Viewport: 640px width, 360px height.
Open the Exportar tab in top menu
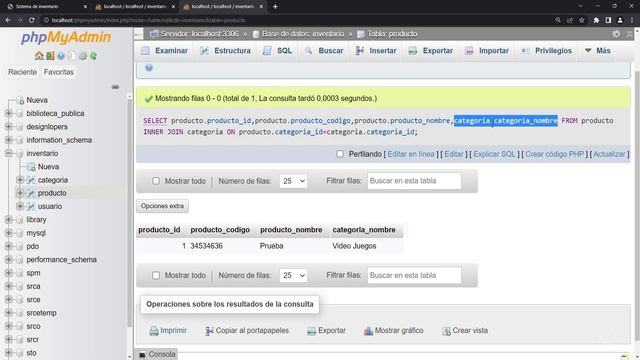431,51
